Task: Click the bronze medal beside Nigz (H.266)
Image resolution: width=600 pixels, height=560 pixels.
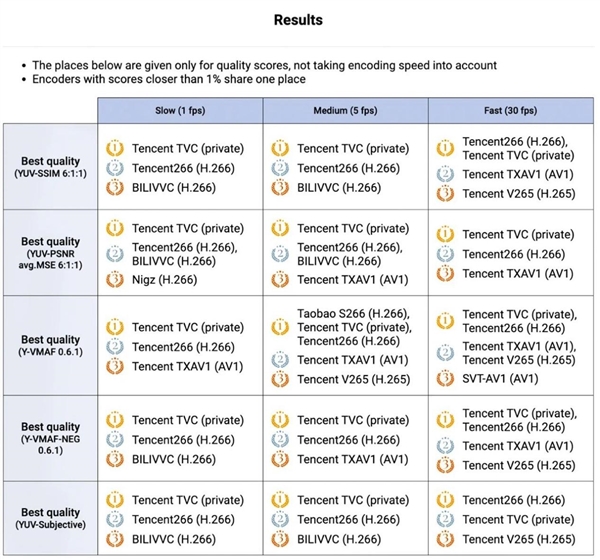Action: 116,280
